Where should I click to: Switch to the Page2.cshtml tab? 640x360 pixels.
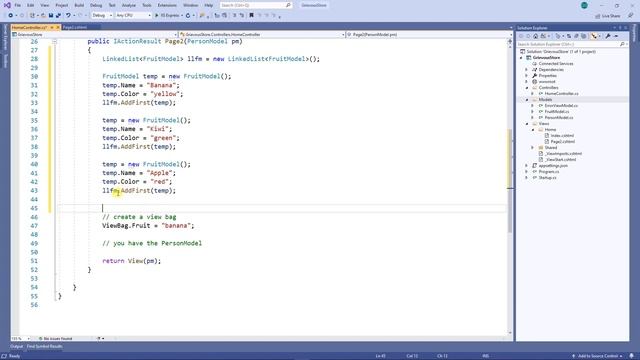tap(75, 27)
